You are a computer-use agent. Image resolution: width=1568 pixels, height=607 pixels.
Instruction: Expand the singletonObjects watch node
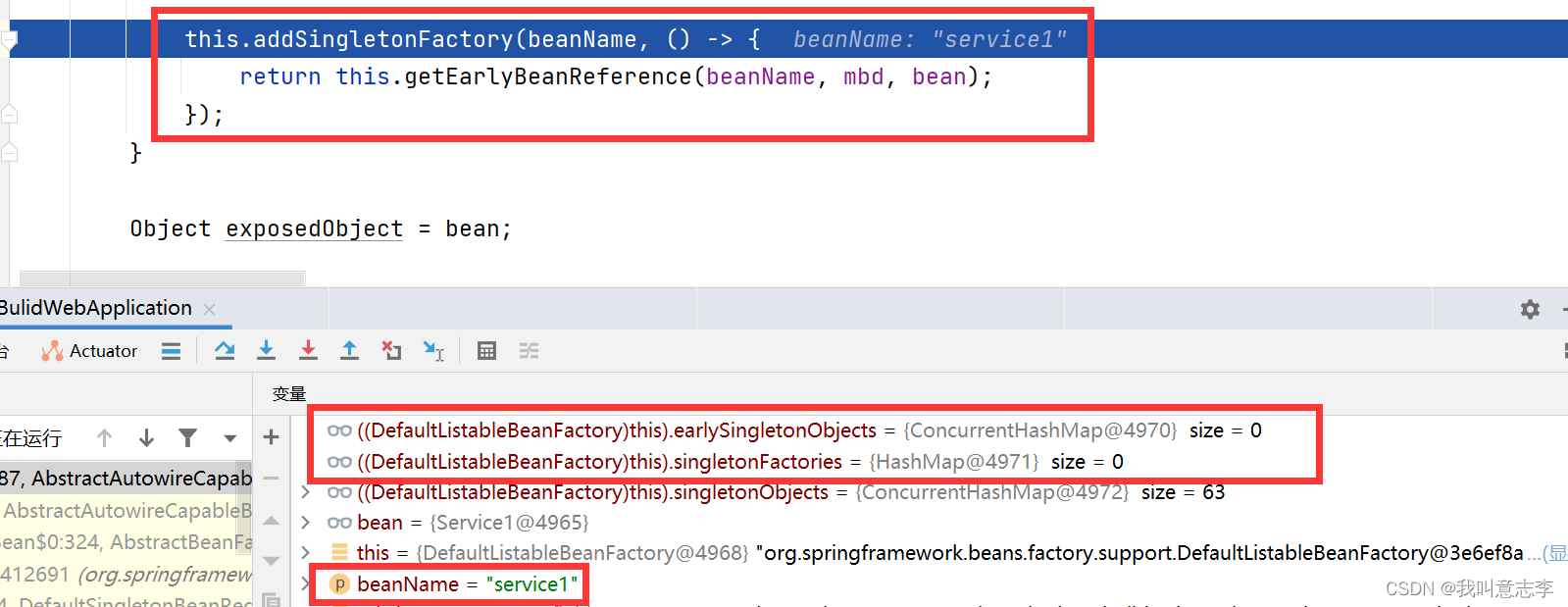306,492
